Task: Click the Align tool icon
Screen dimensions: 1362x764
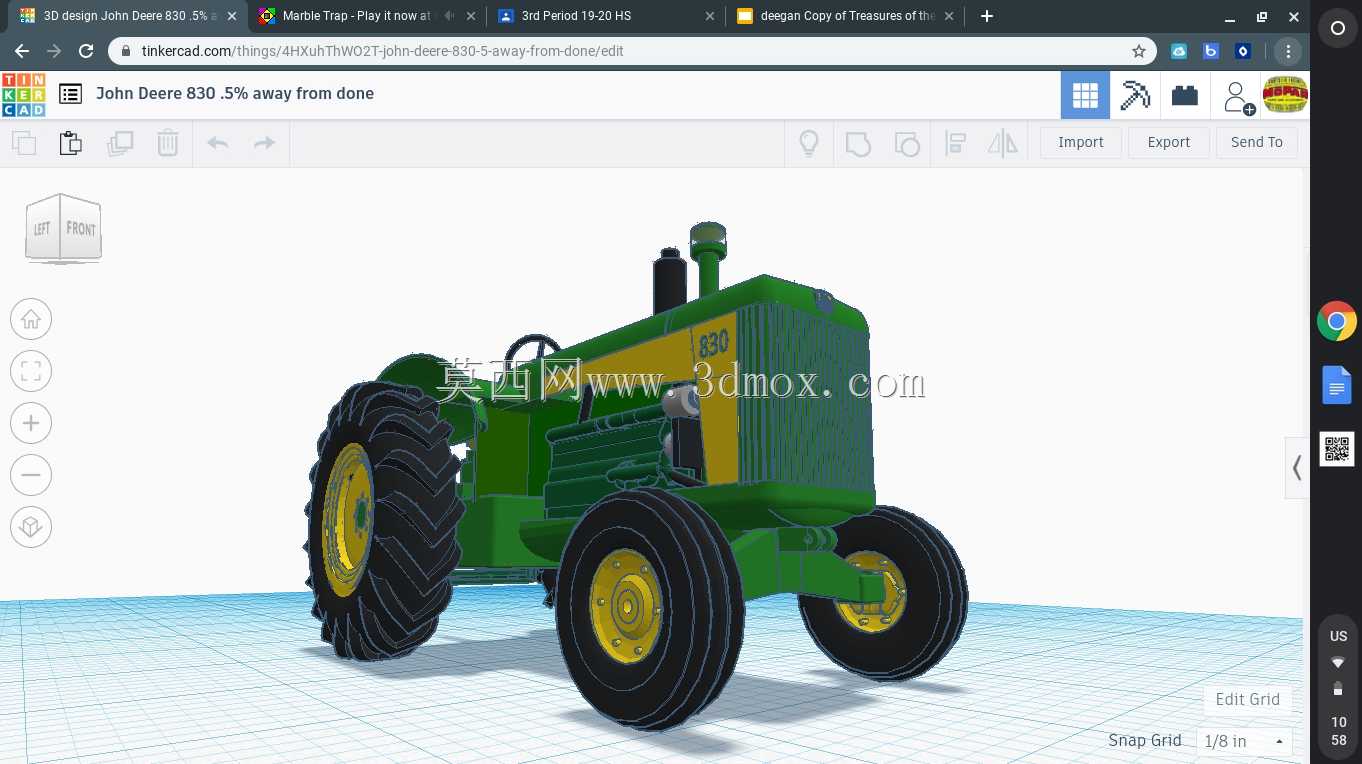Action: tap(955, 143)
